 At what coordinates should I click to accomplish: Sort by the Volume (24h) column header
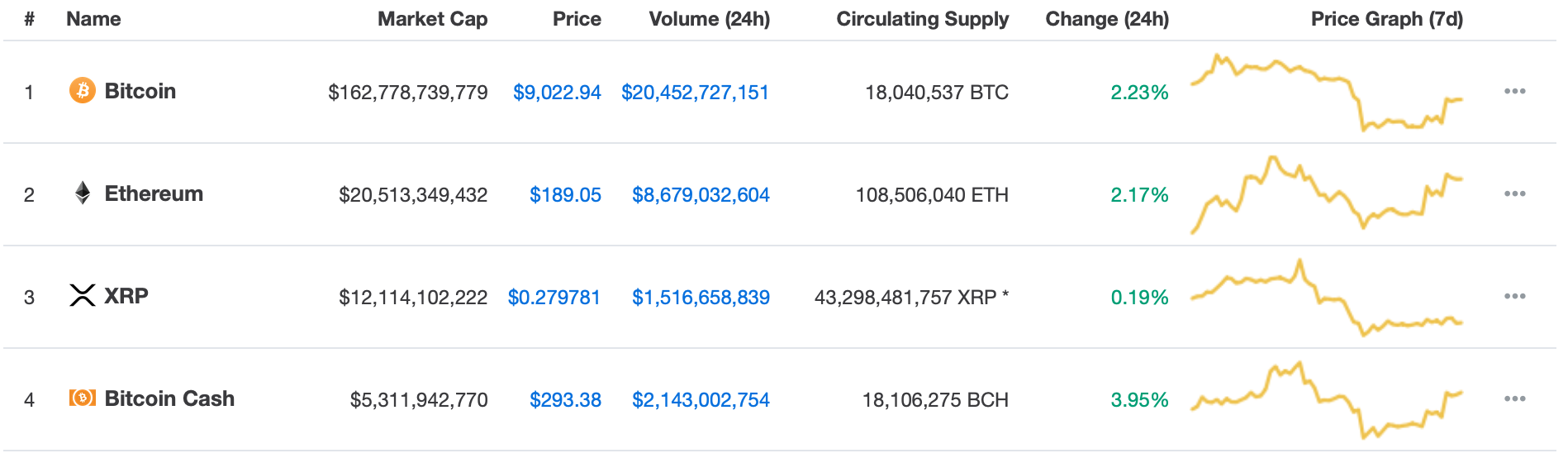click(x=710, y=19)
